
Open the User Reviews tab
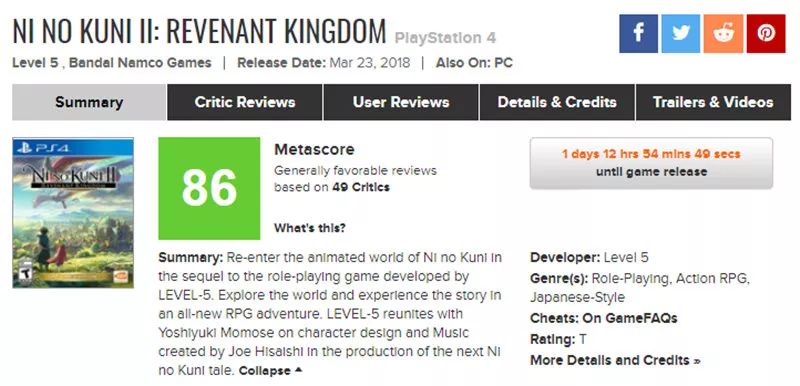coord(401,102)
